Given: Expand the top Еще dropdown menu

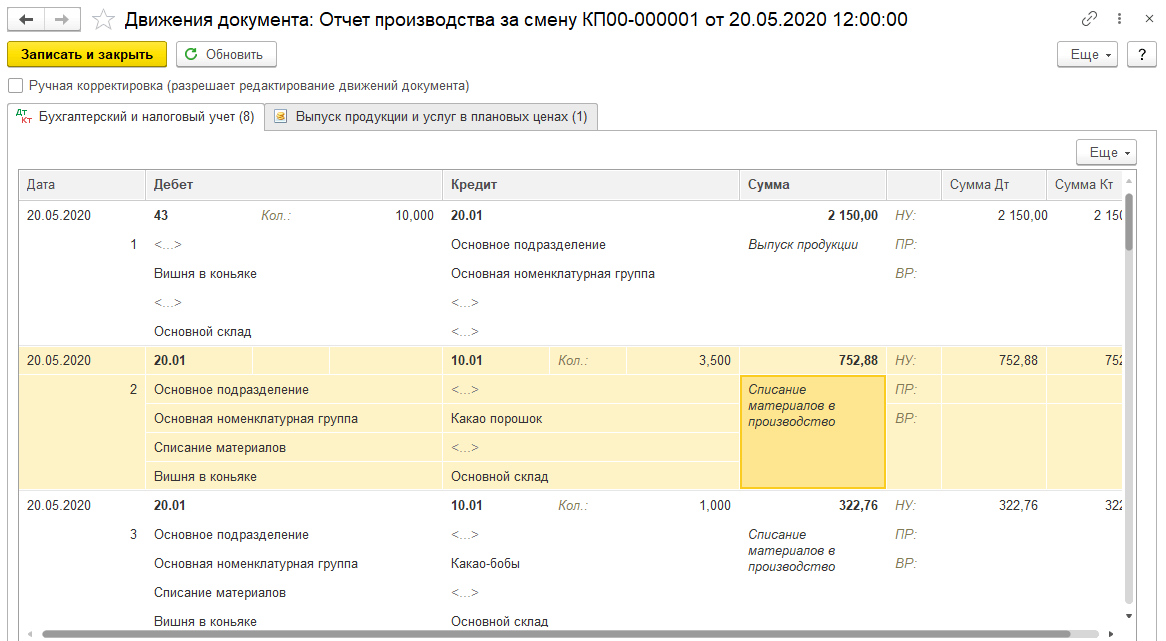Looking at the screenshot, I should tap(1086, 55).
